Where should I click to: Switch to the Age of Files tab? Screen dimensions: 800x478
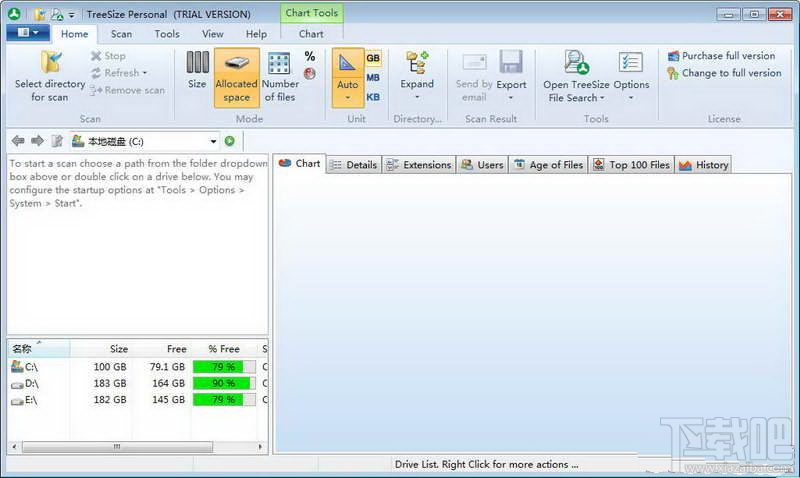(x=548, y=165)
